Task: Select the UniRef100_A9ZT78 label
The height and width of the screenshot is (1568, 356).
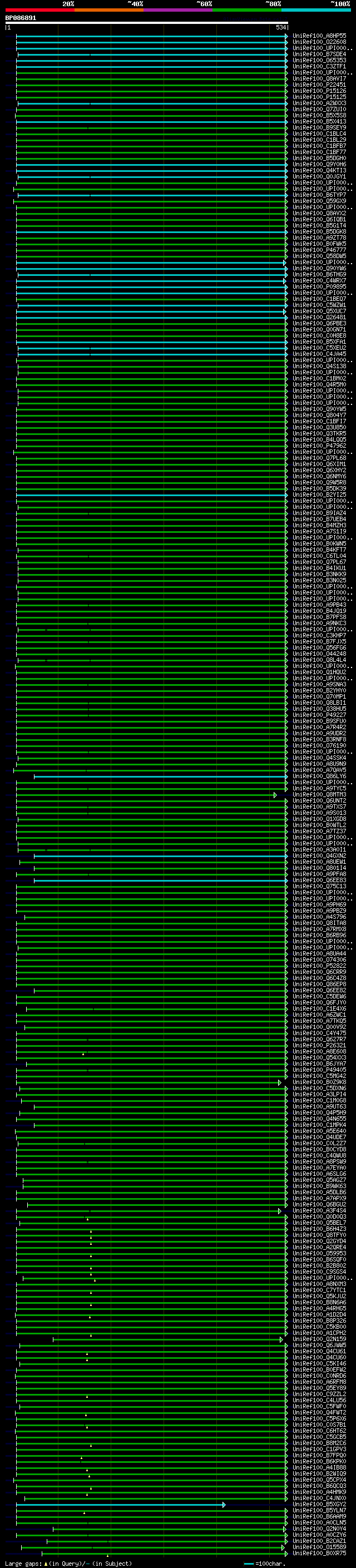Action: pos(319,238)
